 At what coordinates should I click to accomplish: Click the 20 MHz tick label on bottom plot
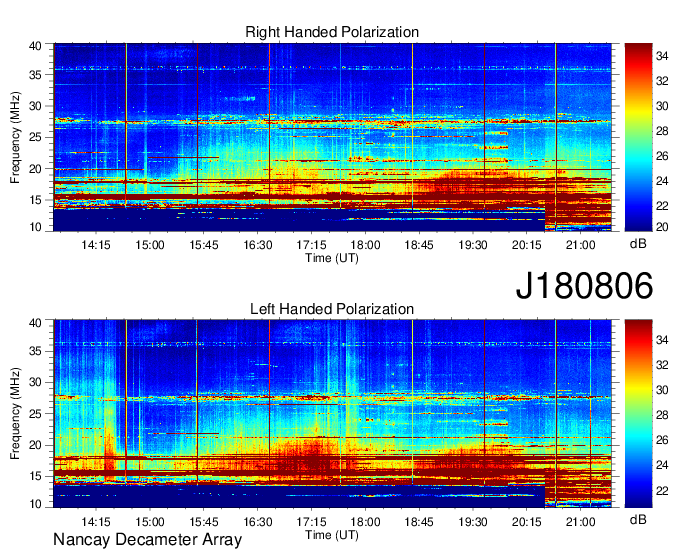click(x=35, y=445)
